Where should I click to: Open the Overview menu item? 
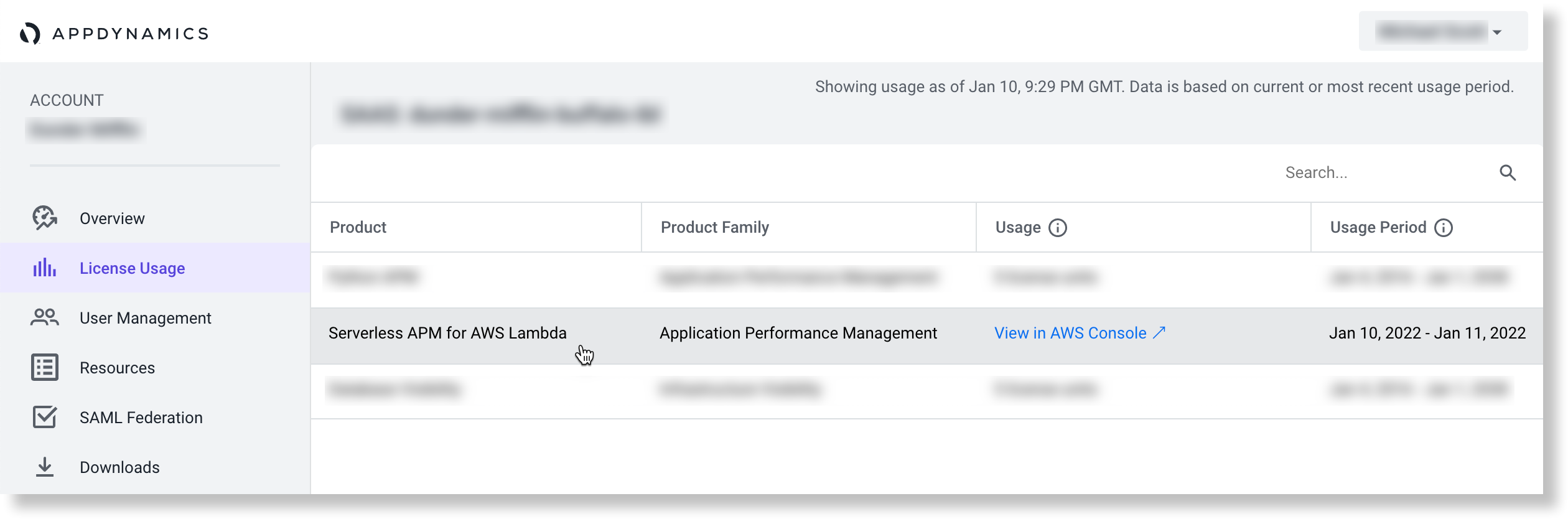click(x=112, y=218)
